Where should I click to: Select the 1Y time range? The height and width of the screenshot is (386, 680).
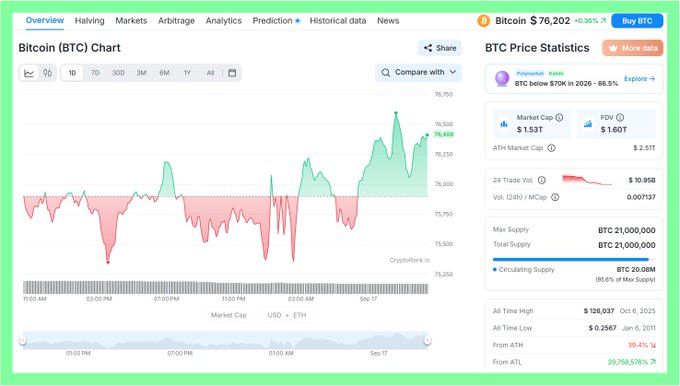187,73
